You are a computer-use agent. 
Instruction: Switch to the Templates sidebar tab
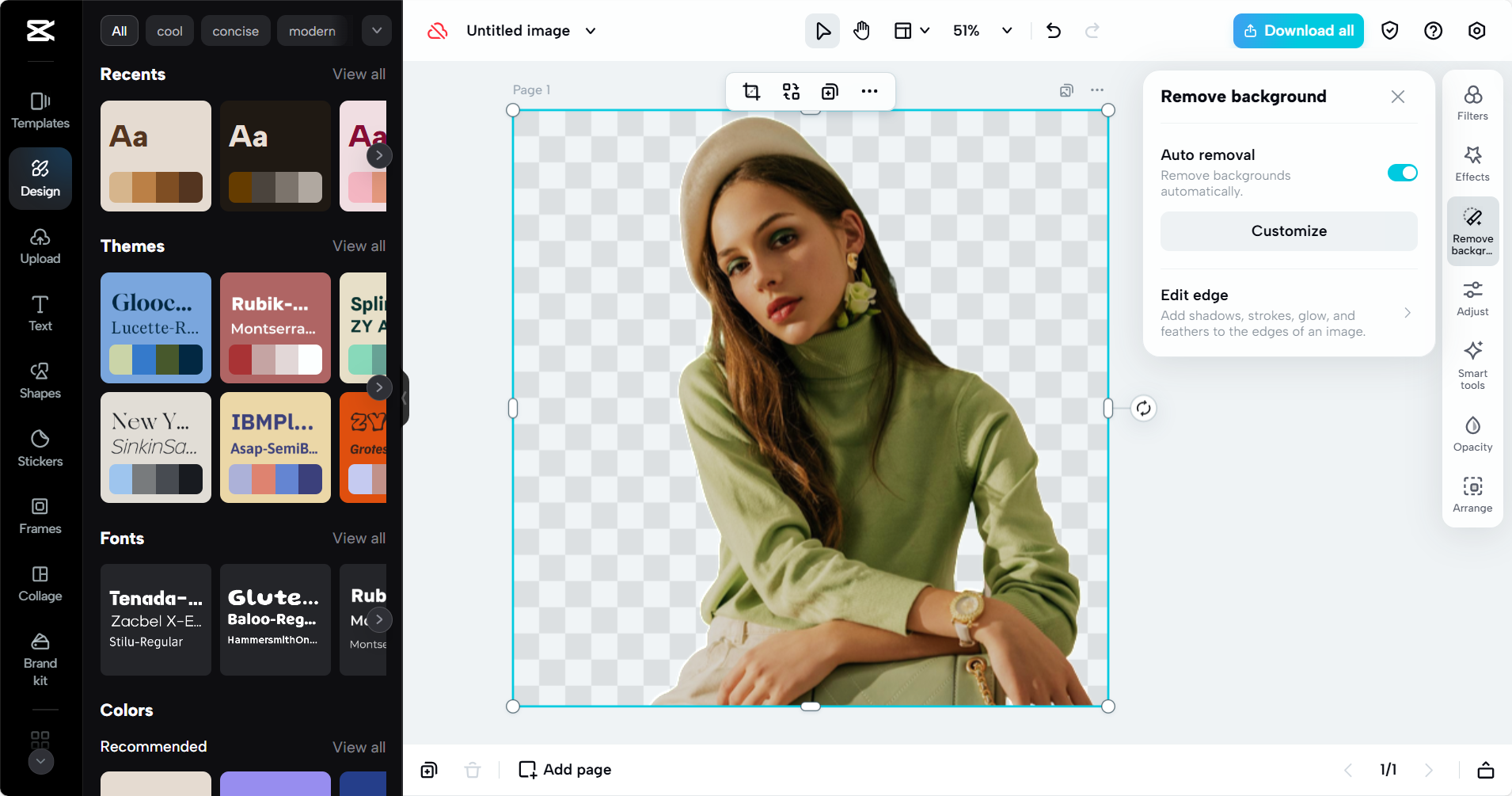[40, 110]
